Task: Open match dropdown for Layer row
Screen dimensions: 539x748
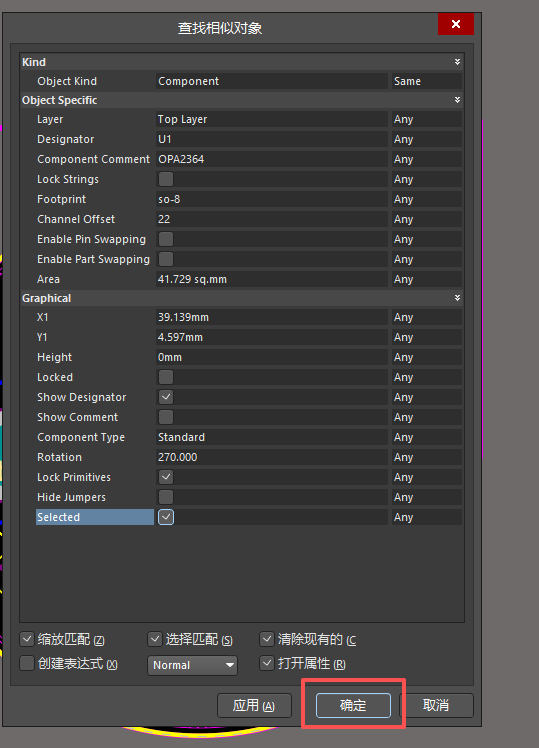Action: (x=427, y=119)
